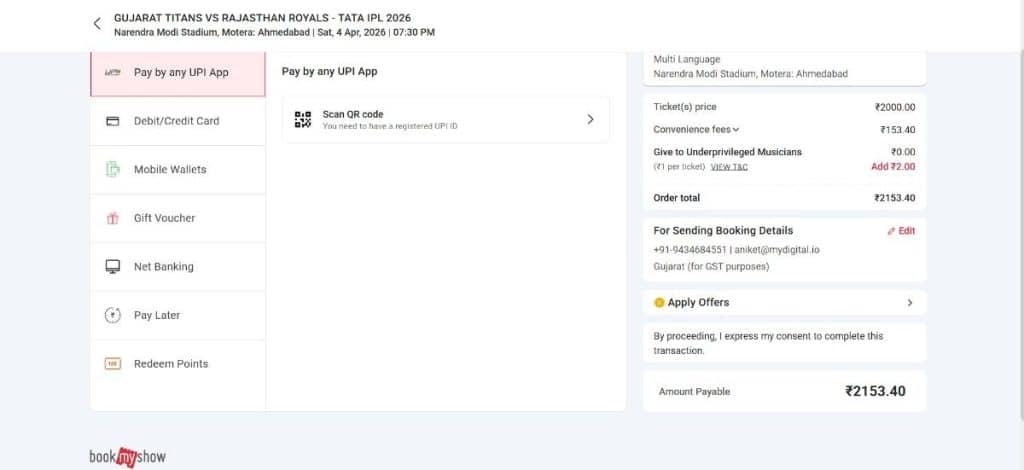This screenshot has width=1024, height=470.
Task: Add ₹2.00 donation to order
Action: pyautogui.click(x=893, y=166)
